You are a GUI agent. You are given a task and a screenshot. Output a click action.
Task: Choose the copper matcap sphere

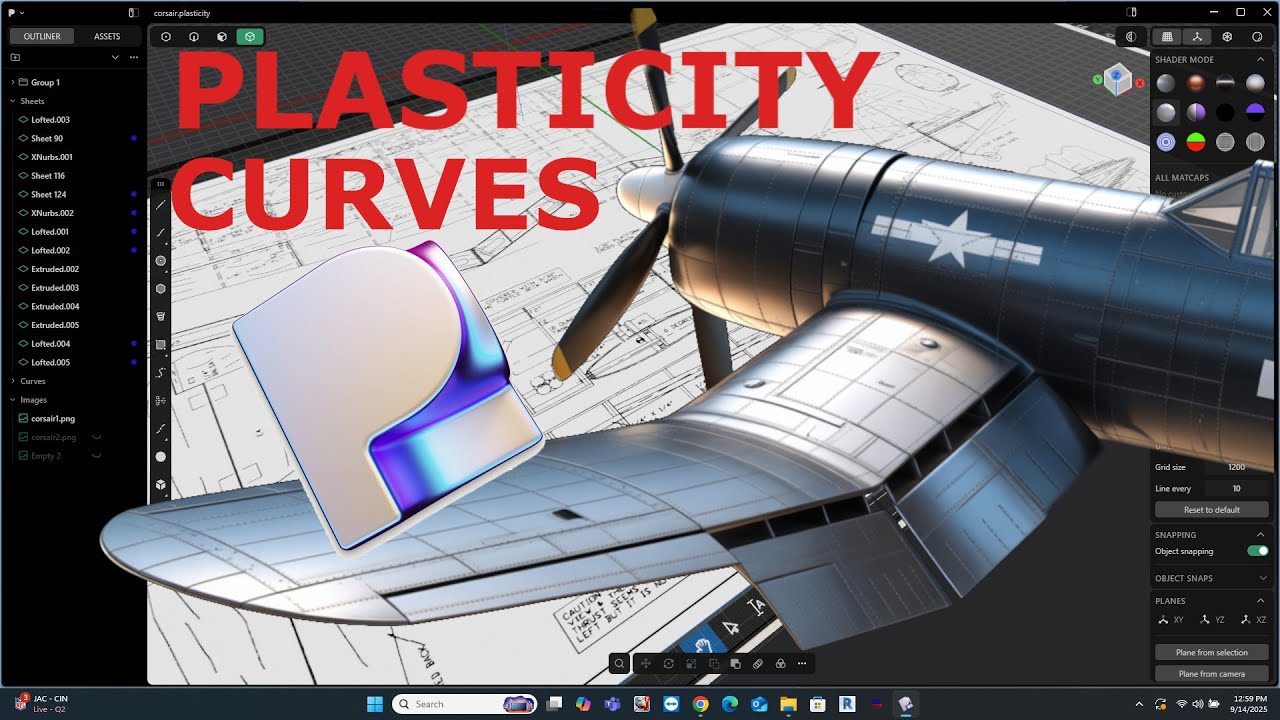click(1195, 83)
